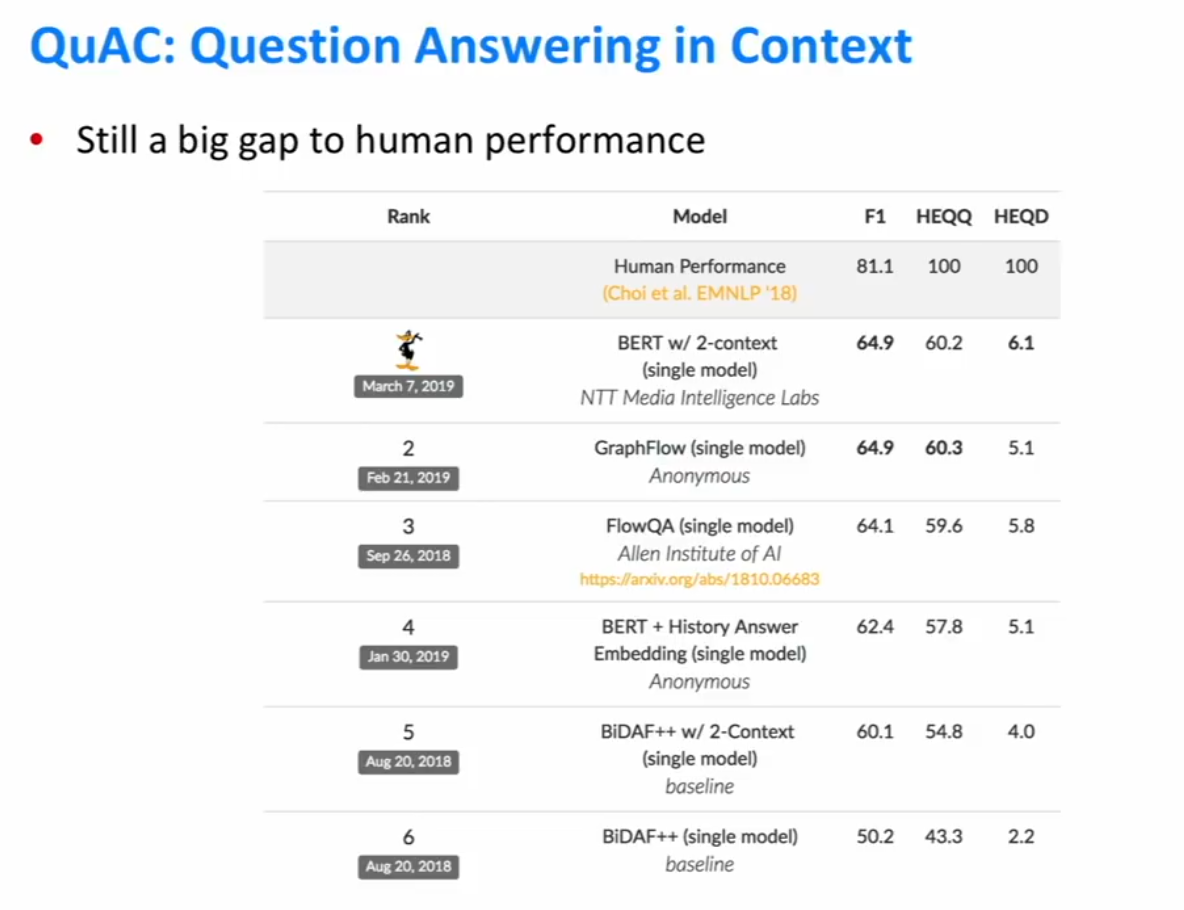Click the Human Performance row
Image resolution: width=1184 pixels, height=910 pixels.
point(661,280)
